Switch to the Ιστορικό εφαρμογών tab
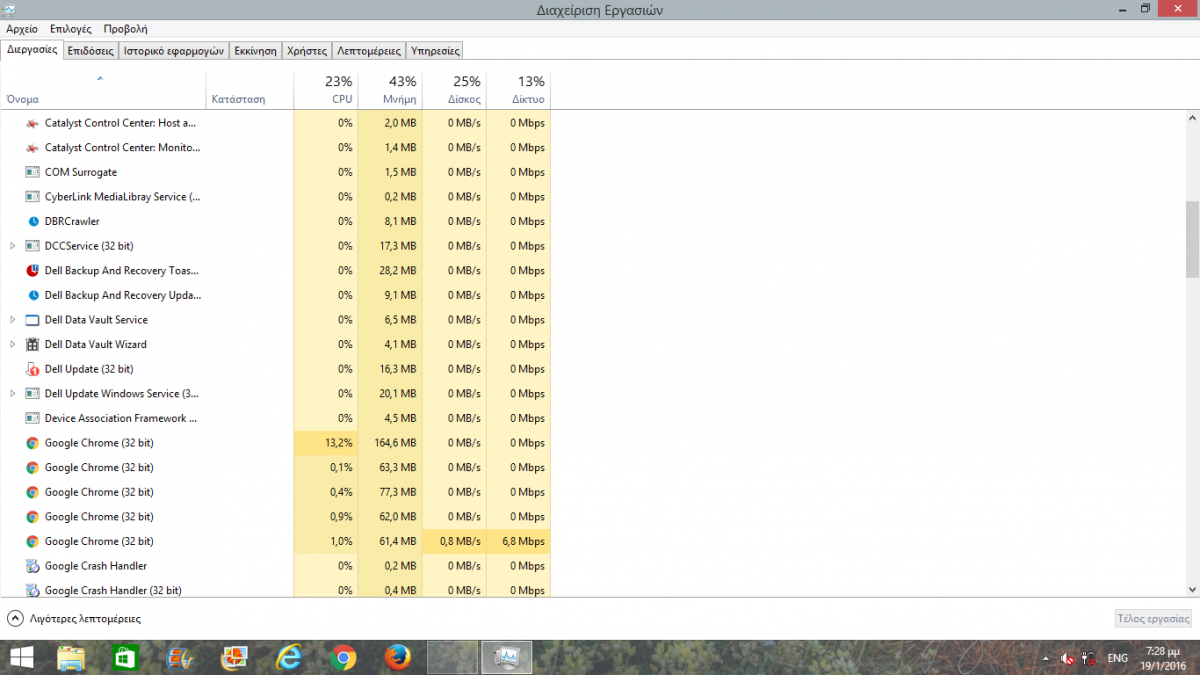The height and width of the screenshot is (675, 1200). tap(174, 50)
